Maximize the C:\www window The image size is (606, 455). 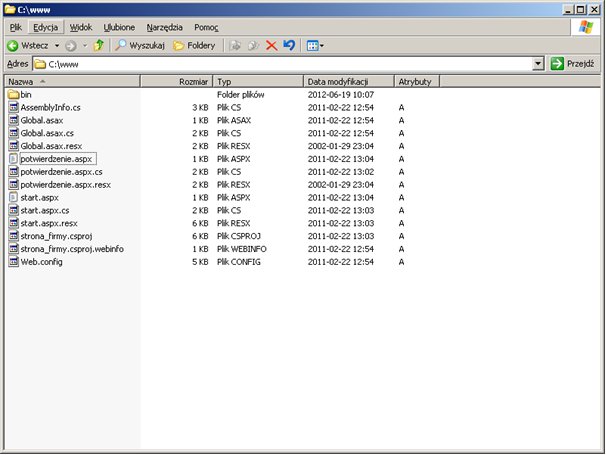click(580, 9)
